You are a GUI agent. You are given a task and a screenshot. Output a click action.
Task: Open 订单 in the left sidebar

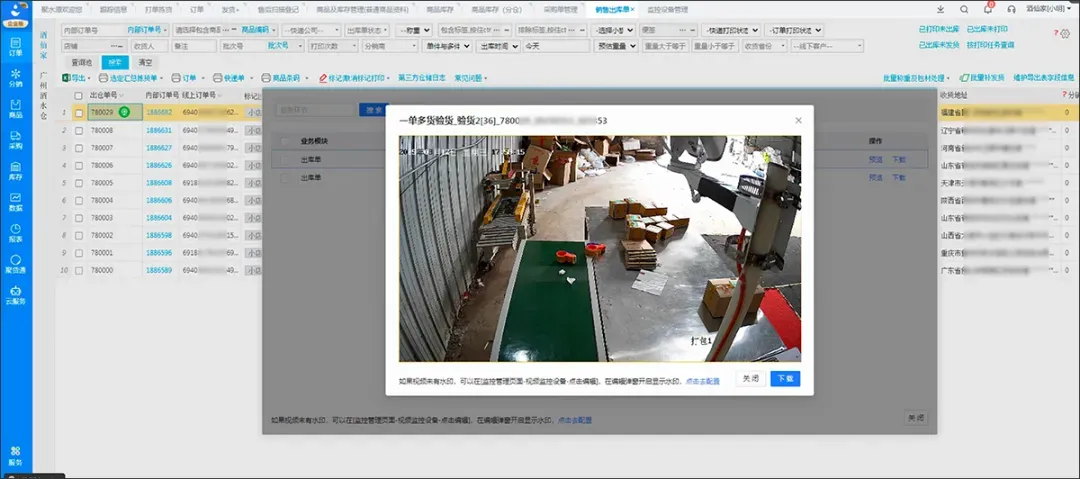pyautogui.click(x=15, y=47)
